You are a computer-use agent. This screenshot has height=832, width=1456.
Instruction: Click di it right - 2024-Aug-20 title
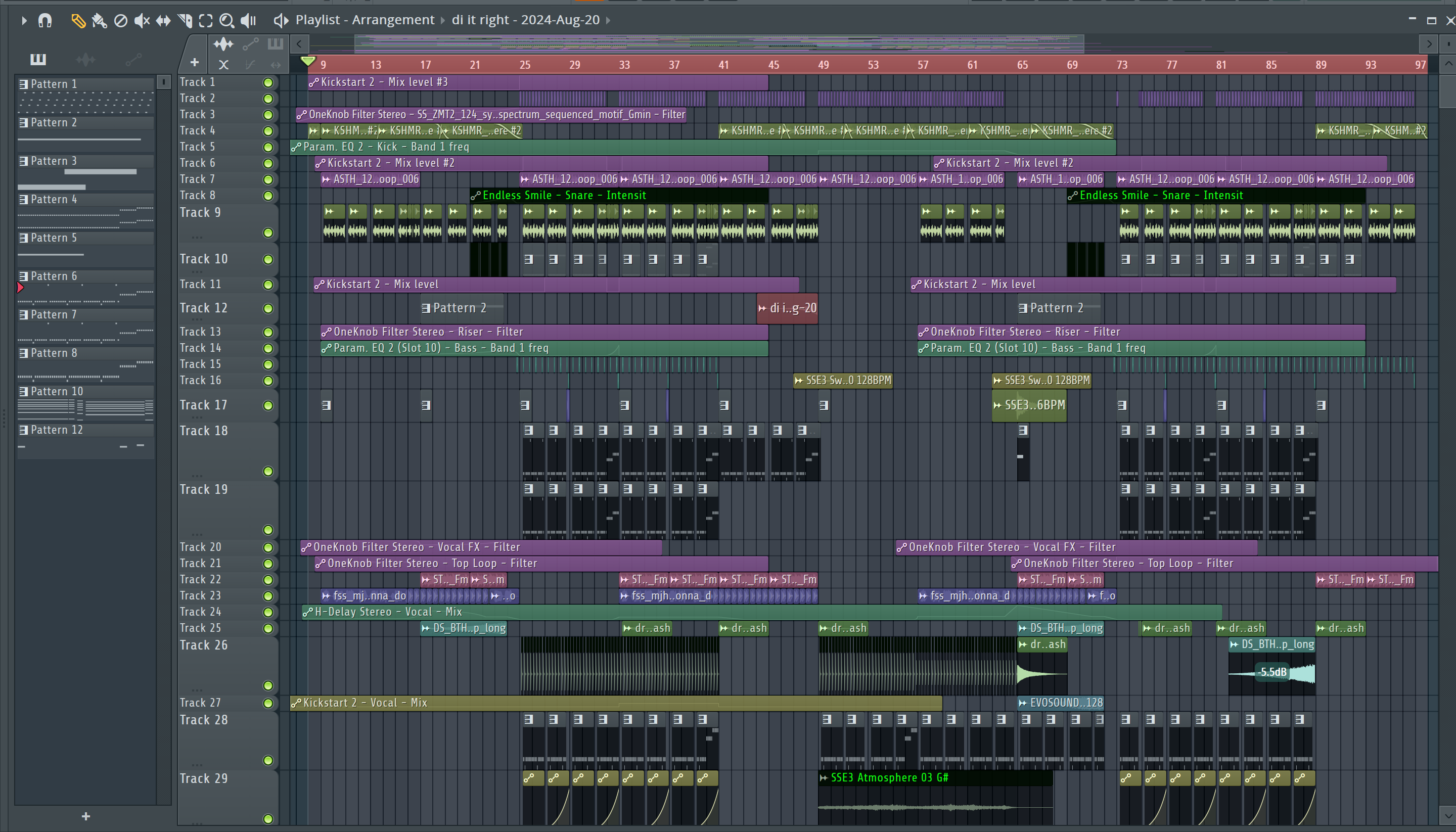click(526, 20)
